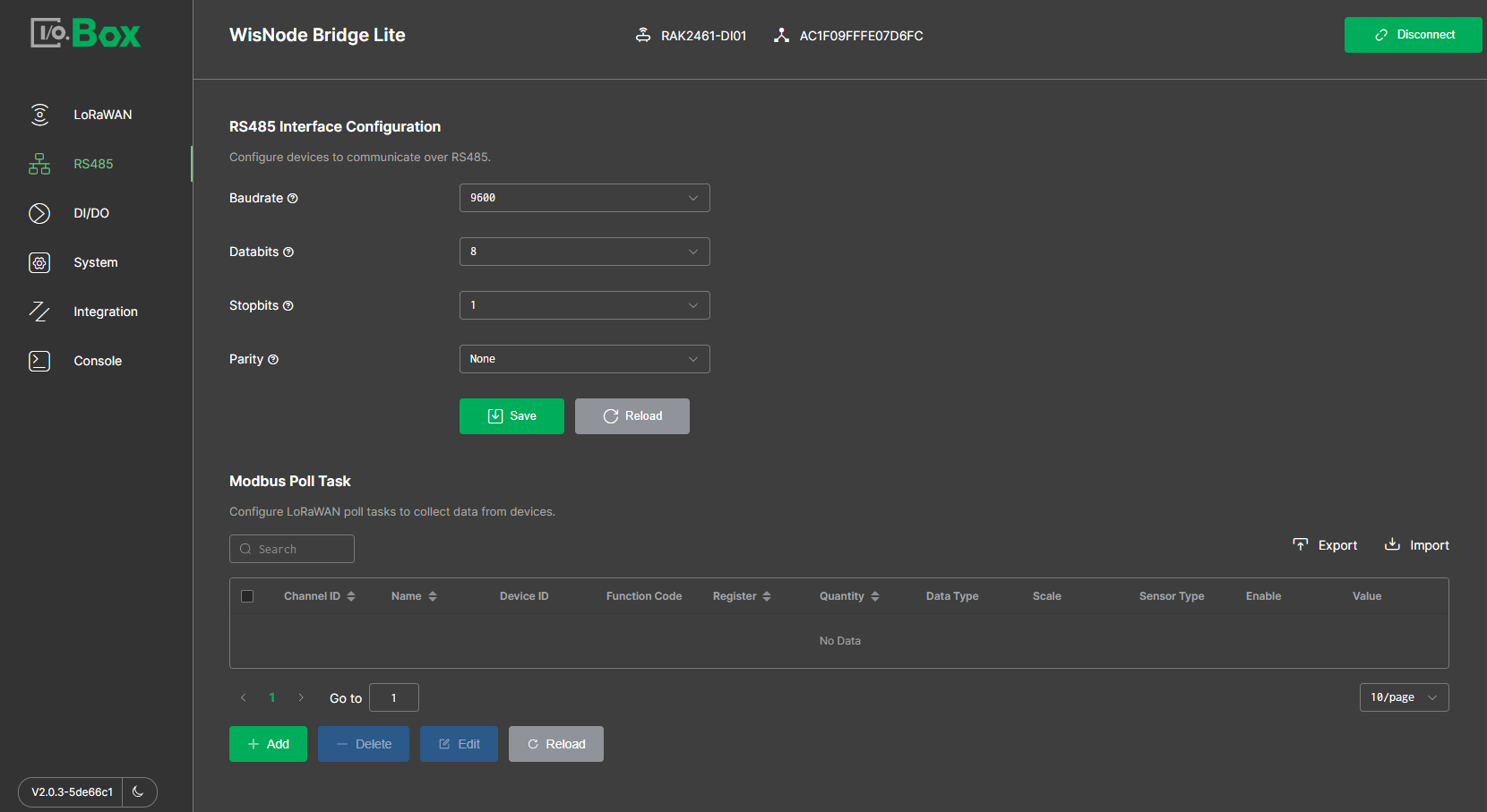The image size is (1487, 812).
Task: Sort by Quantity column arrows
Action: (x=875, y=596)
